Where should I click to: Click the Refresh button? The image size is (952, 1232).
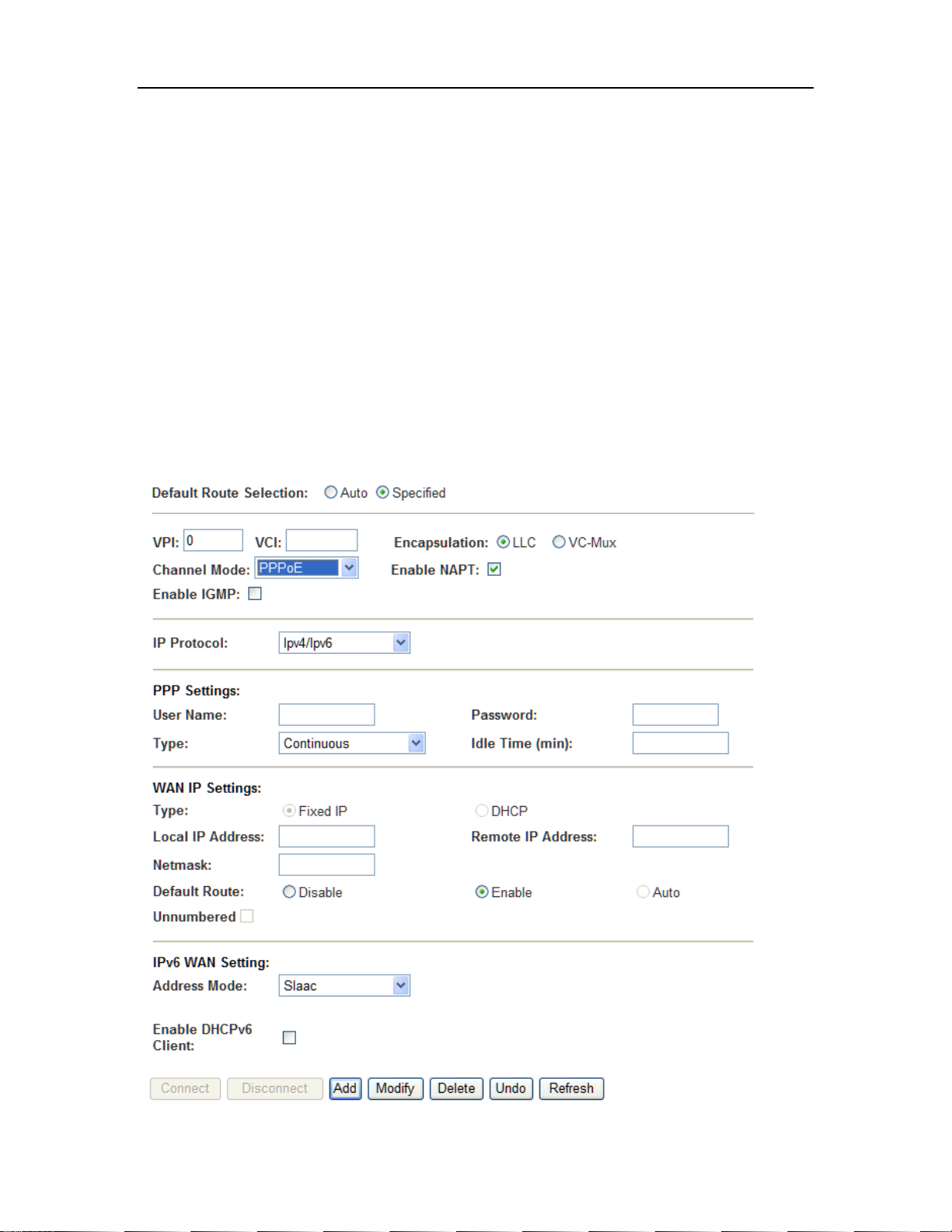tap(571, 1088)
